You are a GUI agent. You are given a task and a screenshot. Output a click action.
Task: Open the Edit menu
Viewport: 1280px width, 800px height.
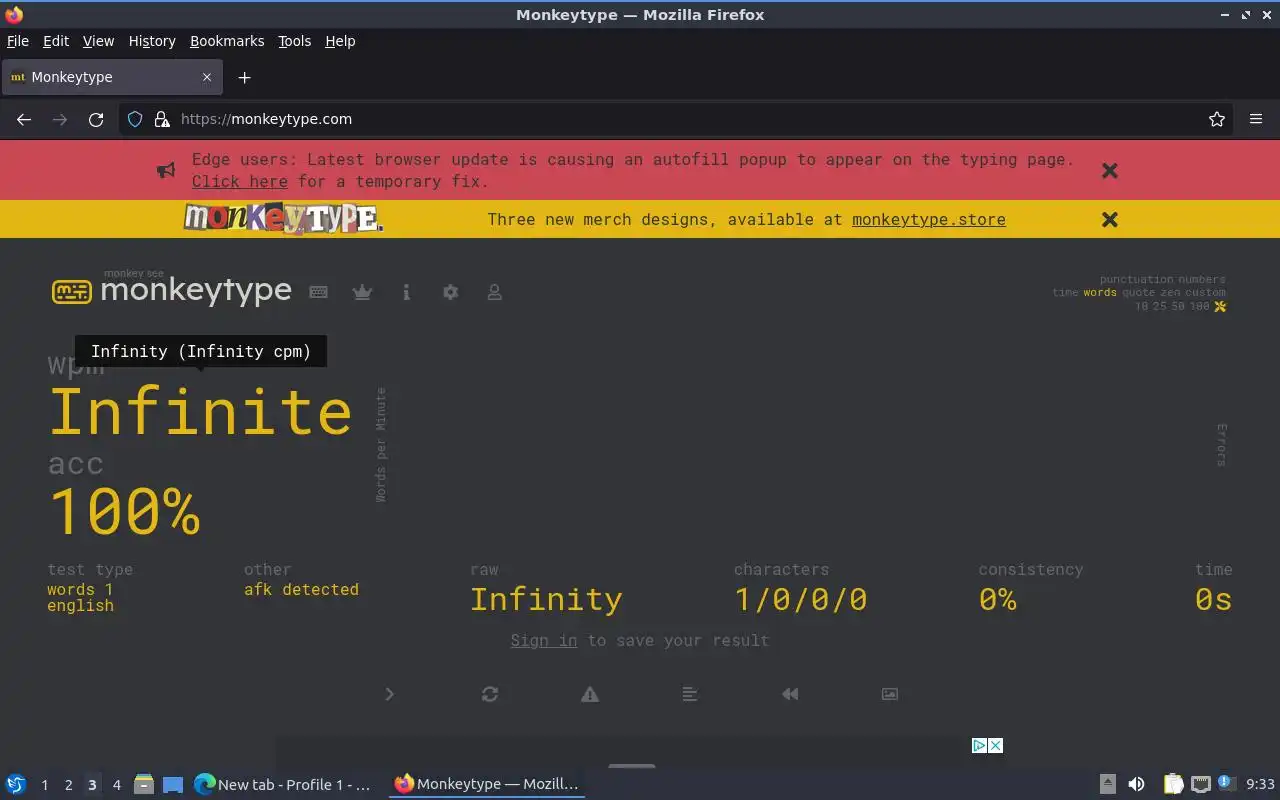point(56,41)
